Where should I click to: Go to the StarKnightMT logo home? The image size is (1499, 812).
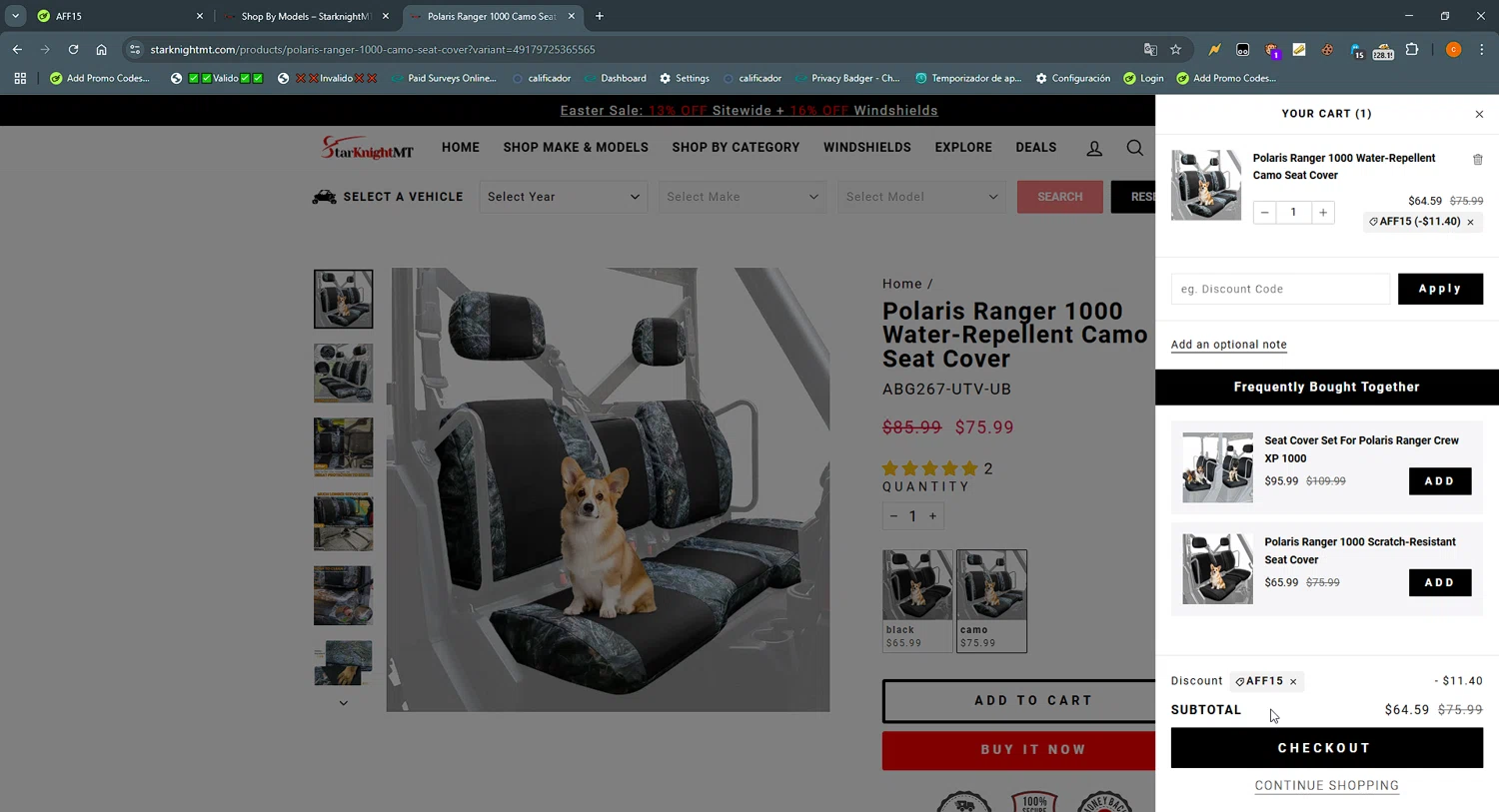pyautogui.click(x=367, y=148)
